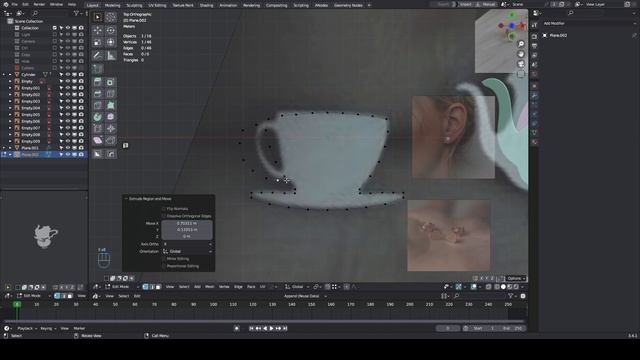Open the Keying popover in timeline
This screenshot has width=640, height=360.
[48, 328]
